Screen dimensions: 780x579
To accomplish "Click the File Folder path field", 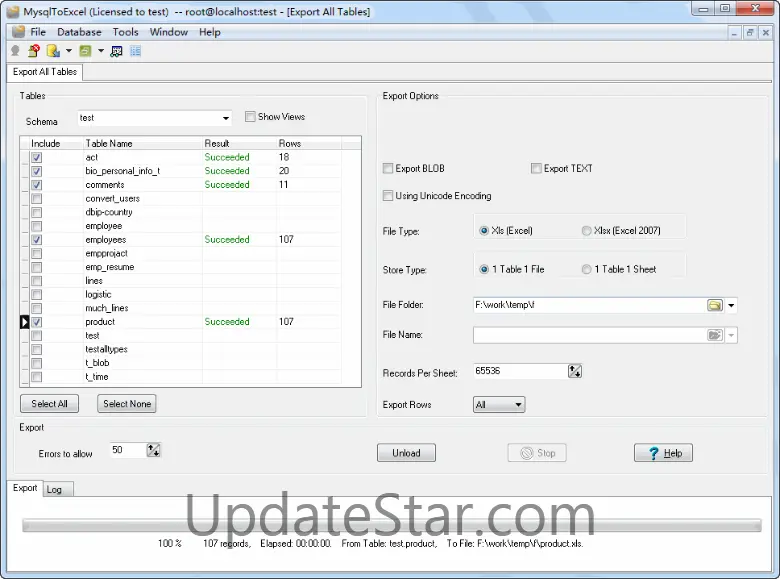I will pyautogui.click(x=590, y=305).
